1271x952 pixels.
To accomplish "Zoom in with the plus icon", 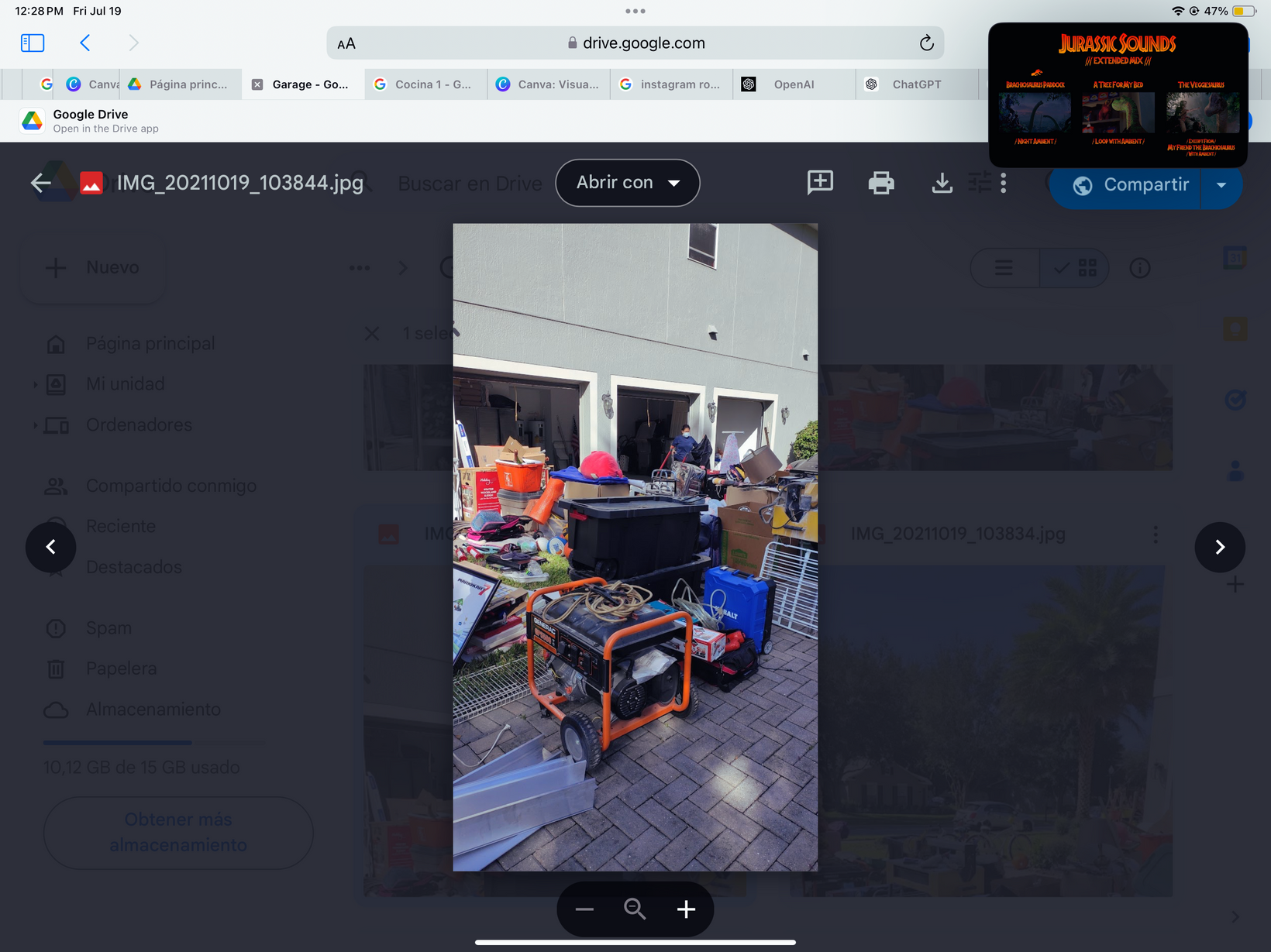I will (x=686, y=909).
